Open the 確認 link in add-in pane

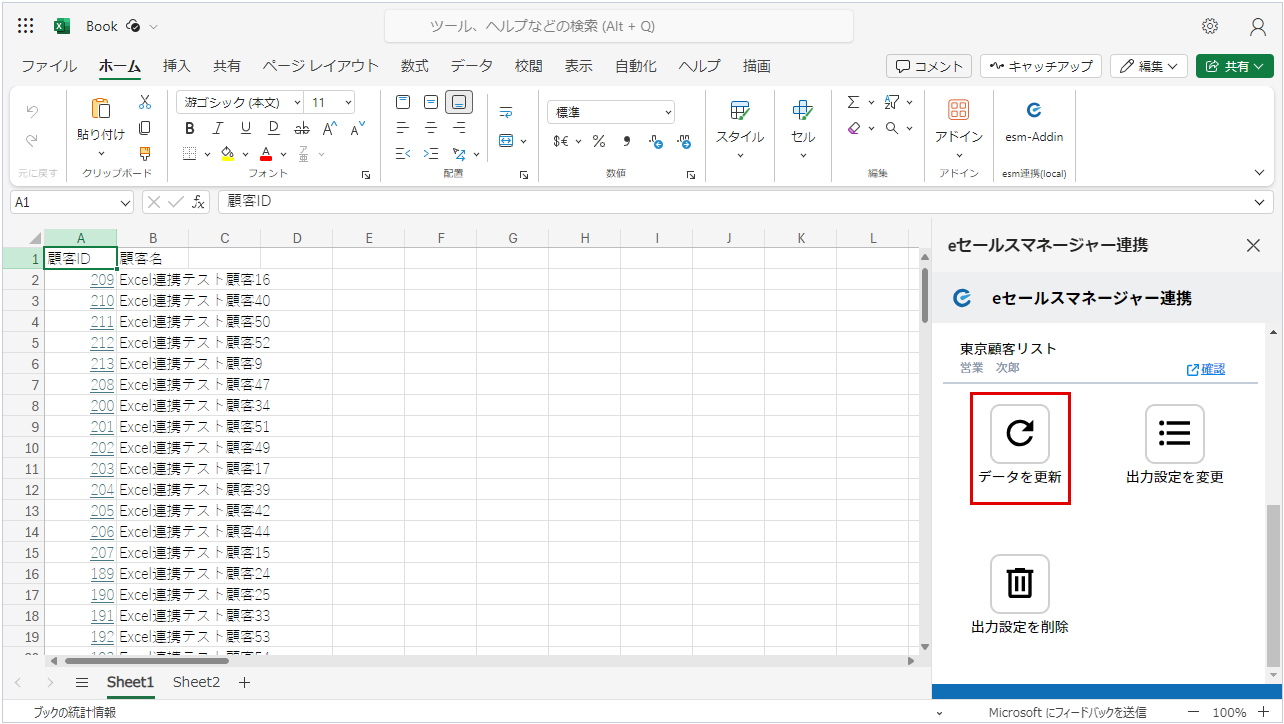click(x=1206, y=370)
